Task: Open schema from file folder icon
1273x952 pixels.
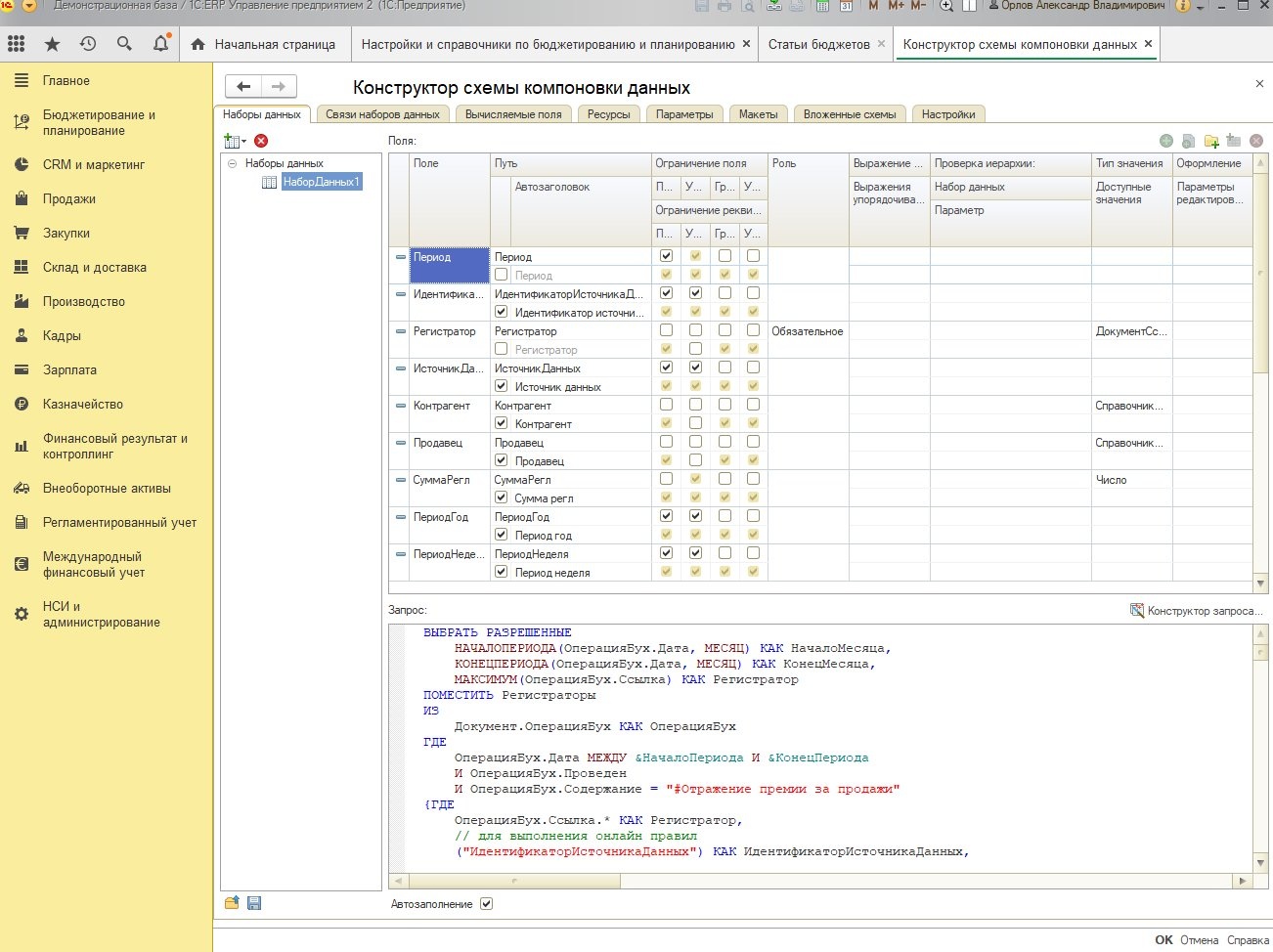Action: (232, 903)
